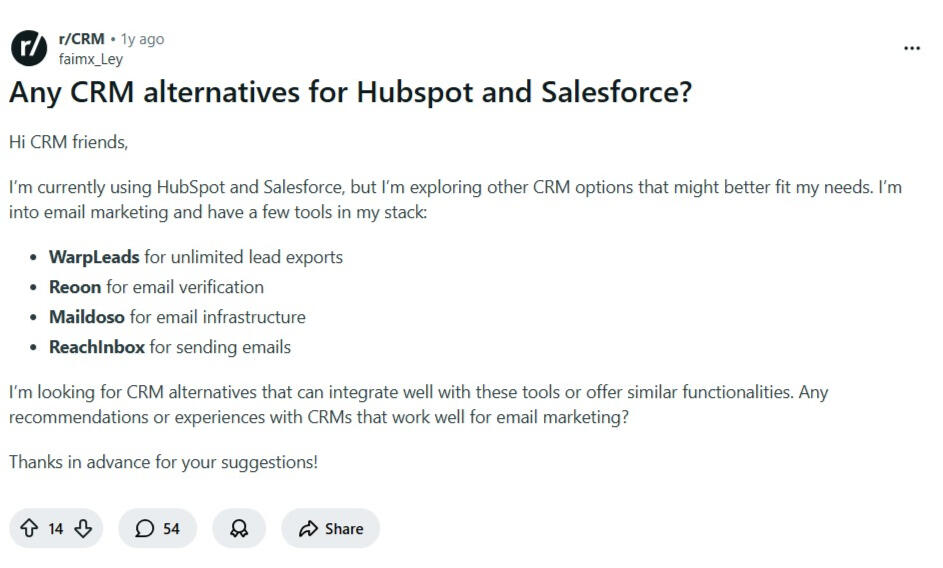Click the bold Reoon tool name
This screenshot has height=568, width=943.
tap(75, 287)
